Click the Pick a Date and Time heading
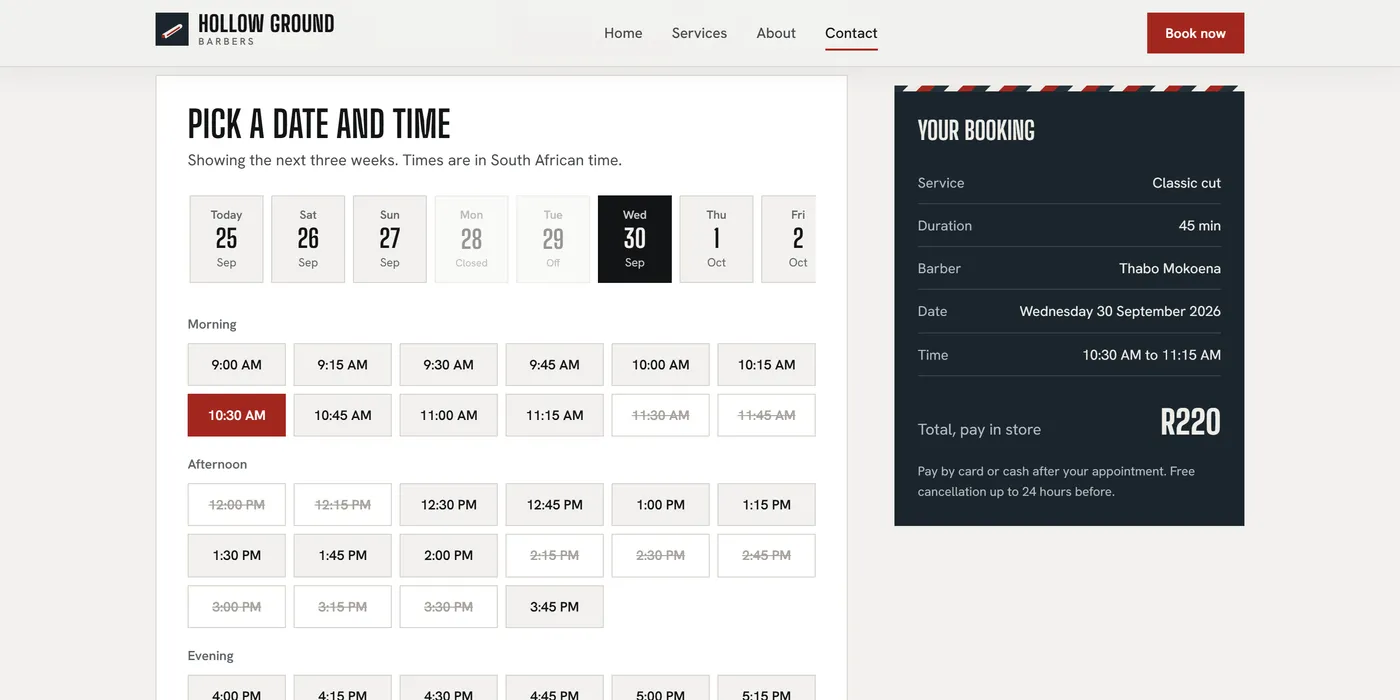 click(x=319, y=124)
